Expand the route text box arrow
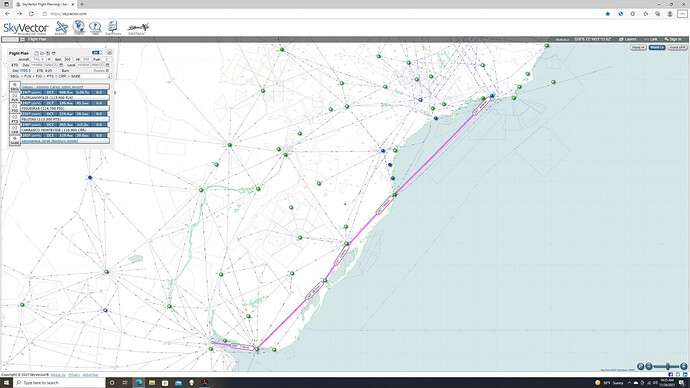 pos(109,76)
